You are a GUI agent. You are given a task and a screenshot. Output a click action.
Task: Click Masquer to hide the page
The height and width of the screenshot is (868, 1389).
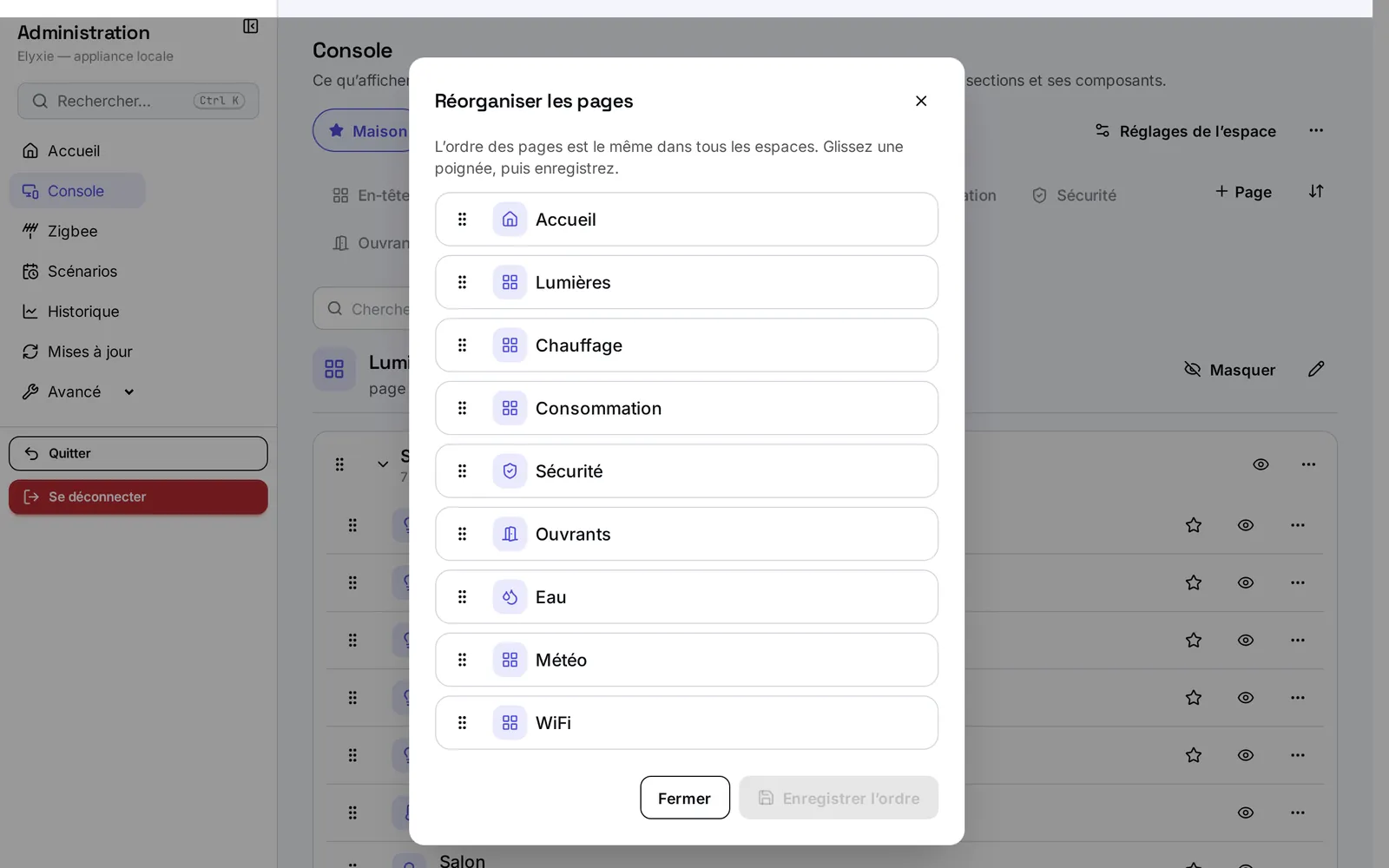click(x=1229, y=370)
